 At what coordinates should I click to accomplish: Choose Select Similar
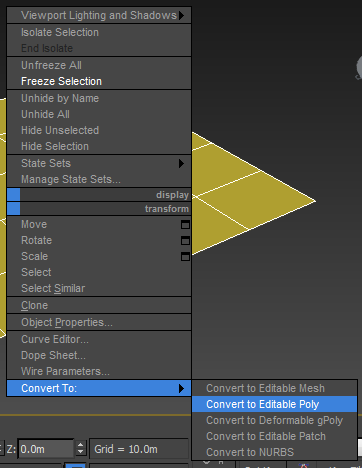click(99, 288)
